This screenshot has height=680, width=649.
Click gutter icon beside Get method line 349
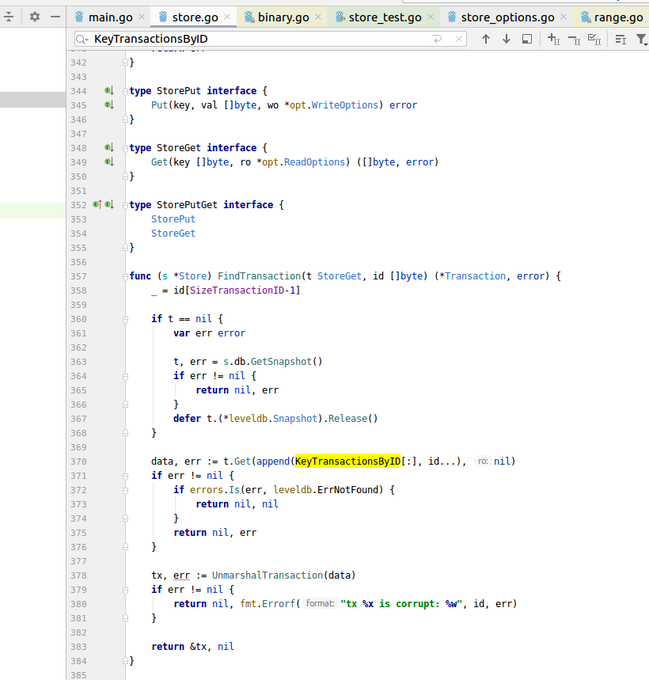[x=109, y=162]
